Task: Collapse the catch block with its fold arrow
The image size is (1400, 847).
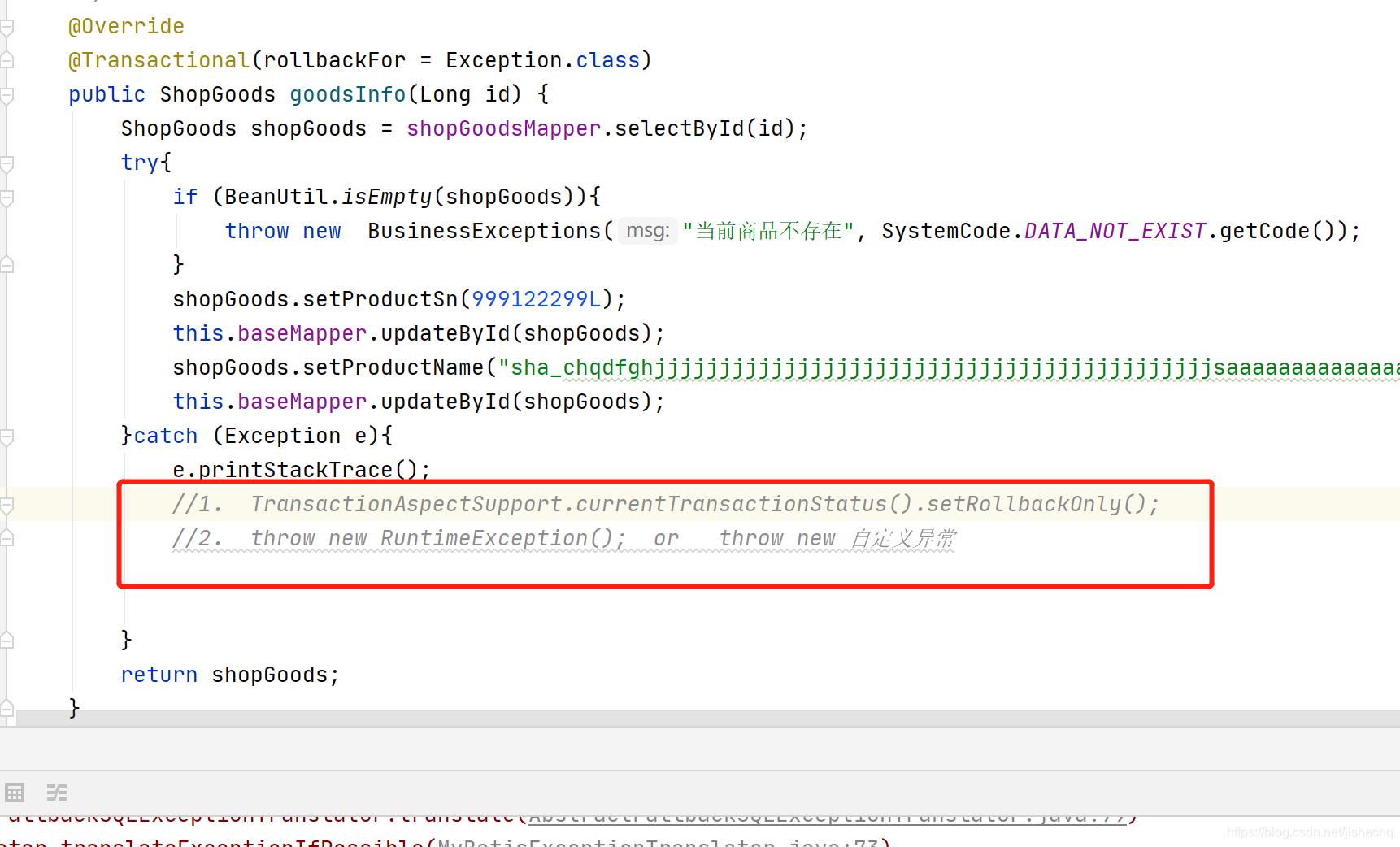Action: point(7,436)
